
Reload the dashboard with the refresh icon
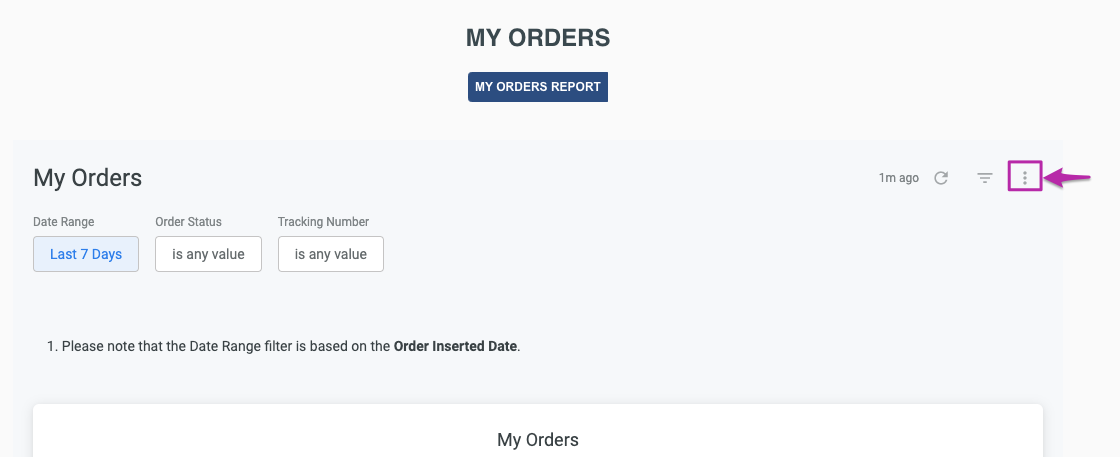click(x=941, y=178)
